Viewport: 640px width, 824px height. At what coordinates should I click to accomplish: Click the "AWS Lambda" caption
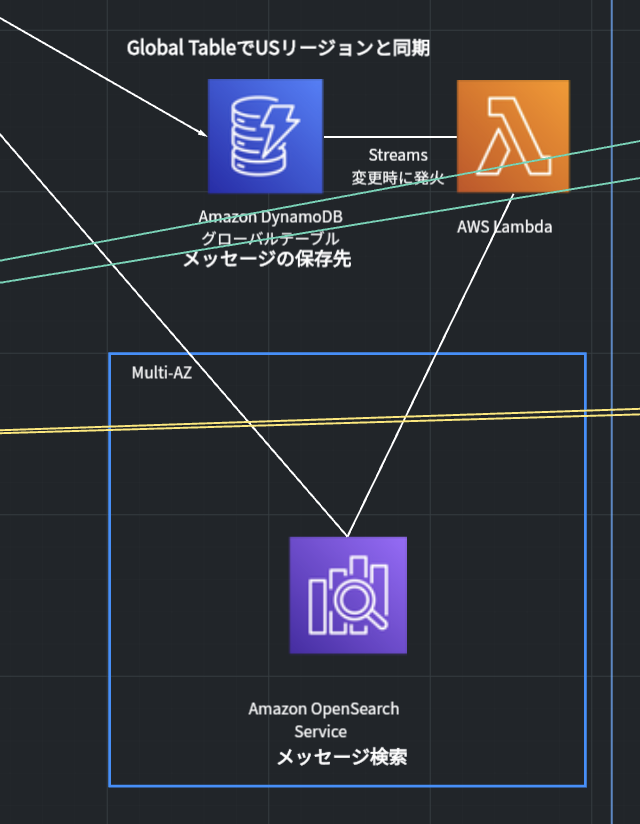point(504,227)
